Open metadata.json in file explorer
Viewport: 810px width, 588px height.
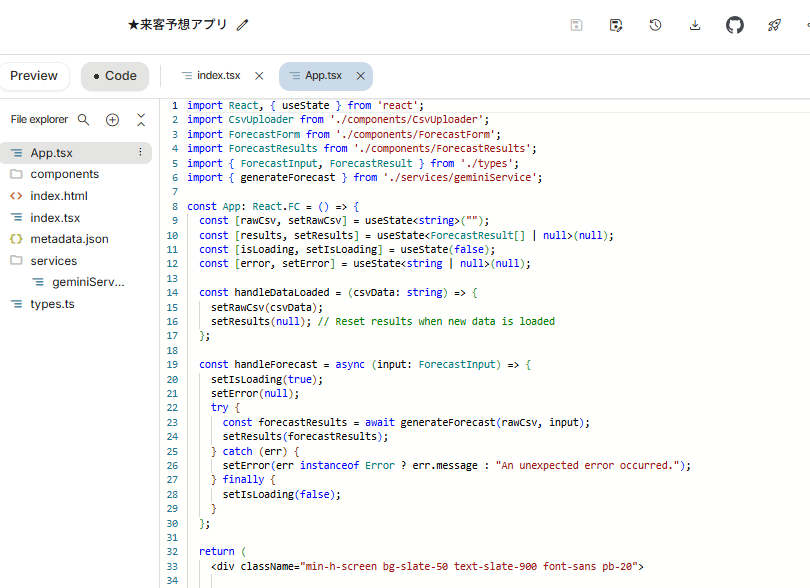point(69,239)
